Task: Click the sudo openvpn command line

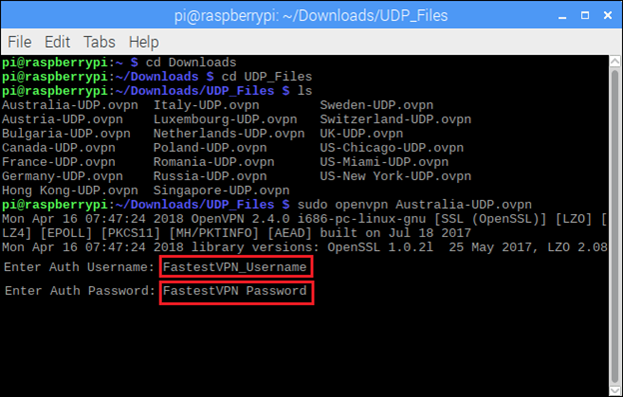Action: pos(414,205)
